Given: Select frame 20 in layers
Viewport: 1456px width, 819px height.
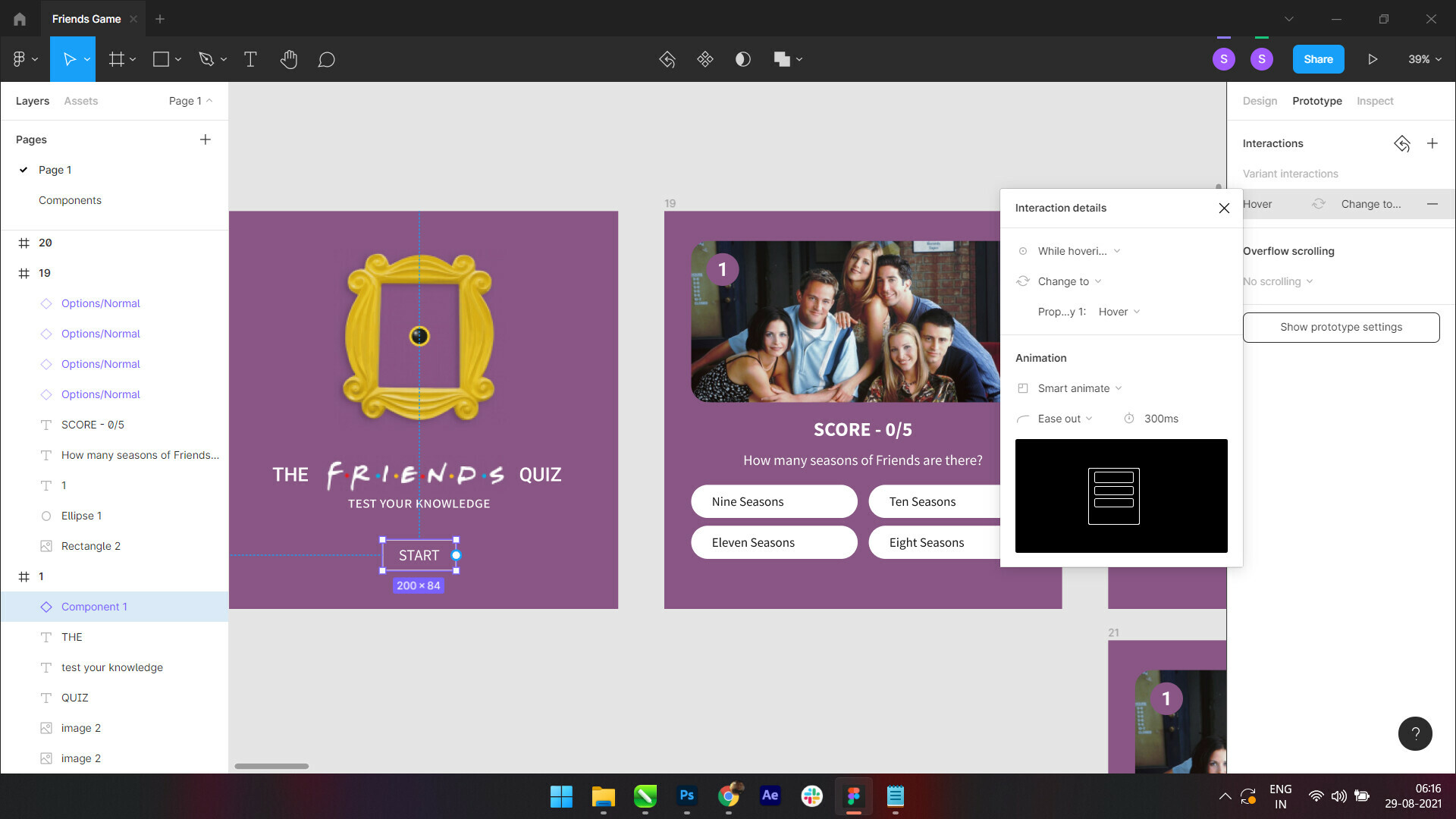Looking at the screenshot, I should click(115, 243).
